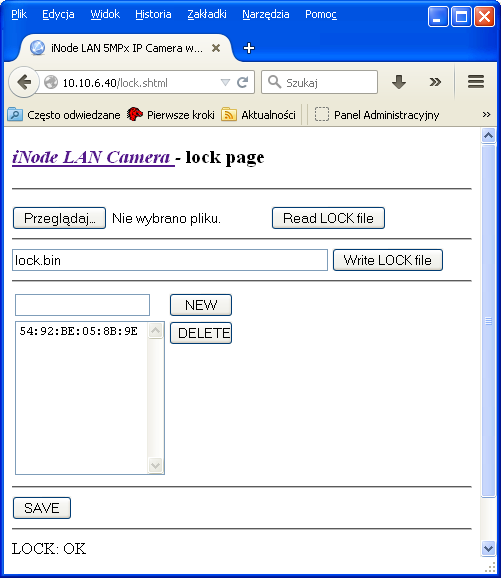Click the LOCK: OK status text

[49, 549]
